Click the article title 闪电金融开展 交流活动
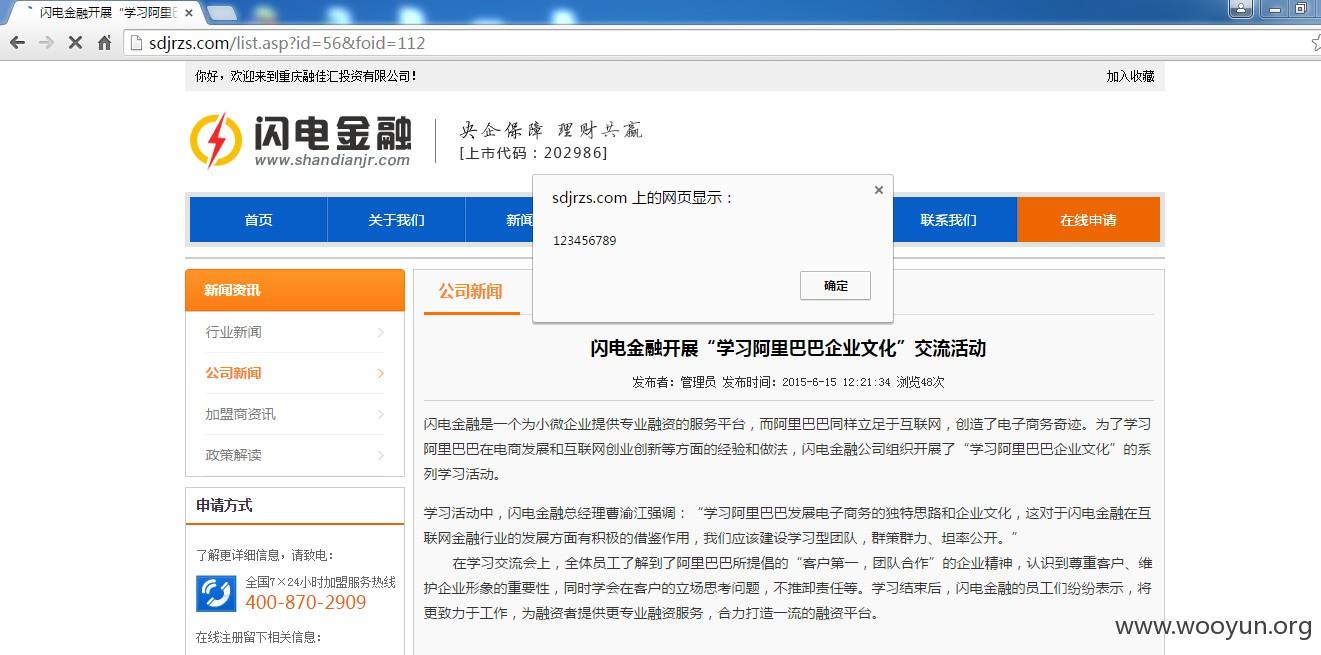Image resolution: width=1321 pixels, height=655 pixels. coord(788,348)
